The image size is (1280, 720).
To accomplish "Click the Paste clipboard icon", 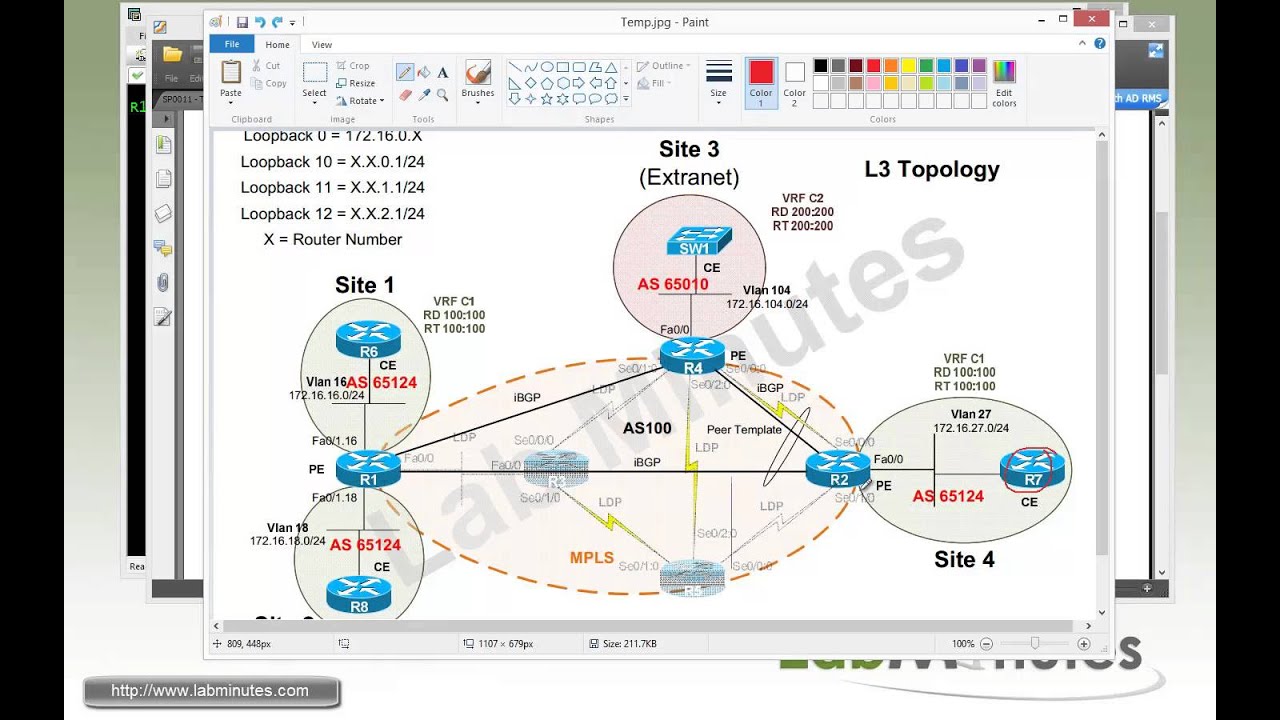I will [231, 72].
